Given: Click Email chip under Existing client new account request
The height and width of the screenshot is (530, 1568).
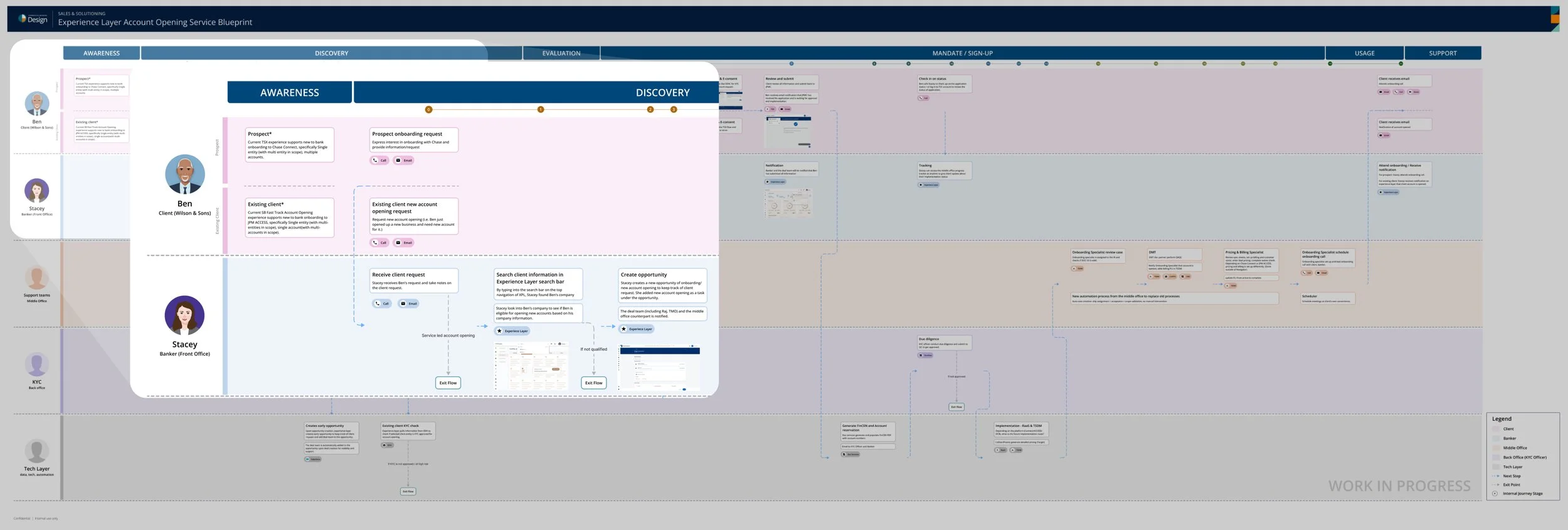Looking at the screenshot, I should click(403, 242).
